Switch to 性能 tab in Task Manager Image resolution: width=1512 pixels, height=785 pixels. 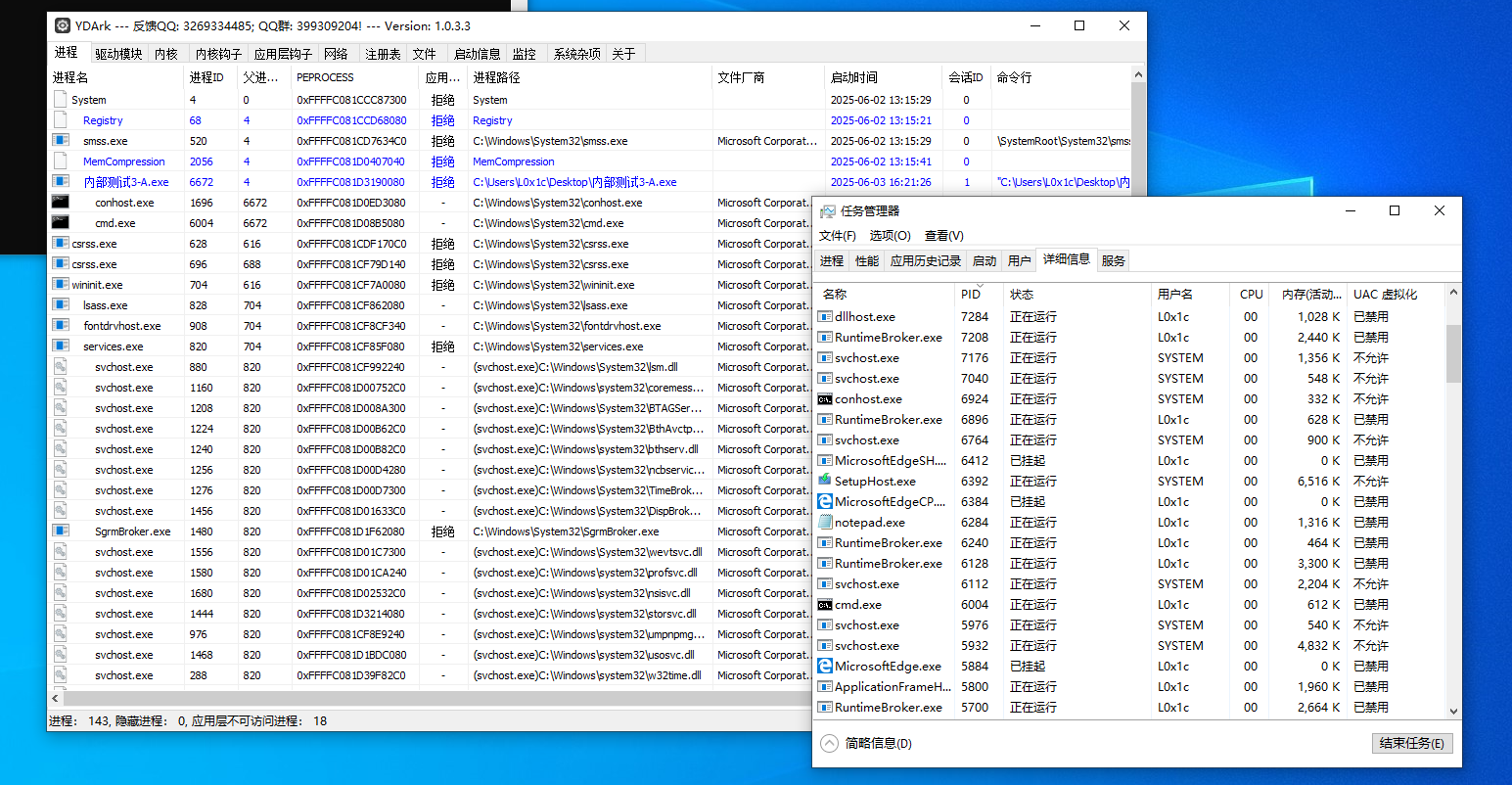(867, 260)
